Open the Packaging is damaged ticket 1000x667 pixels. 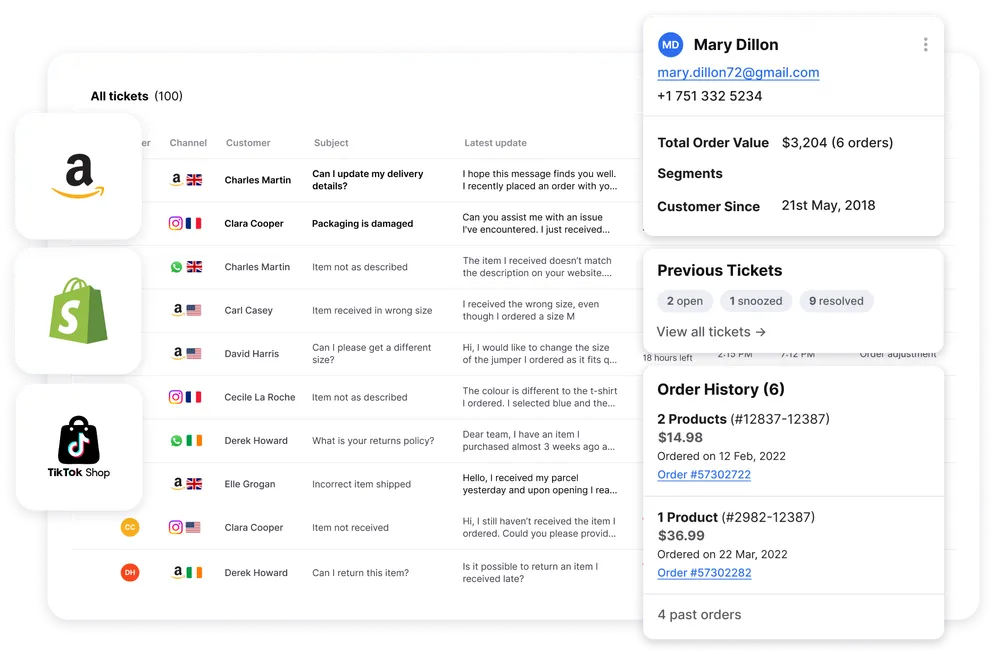[362, 224]
